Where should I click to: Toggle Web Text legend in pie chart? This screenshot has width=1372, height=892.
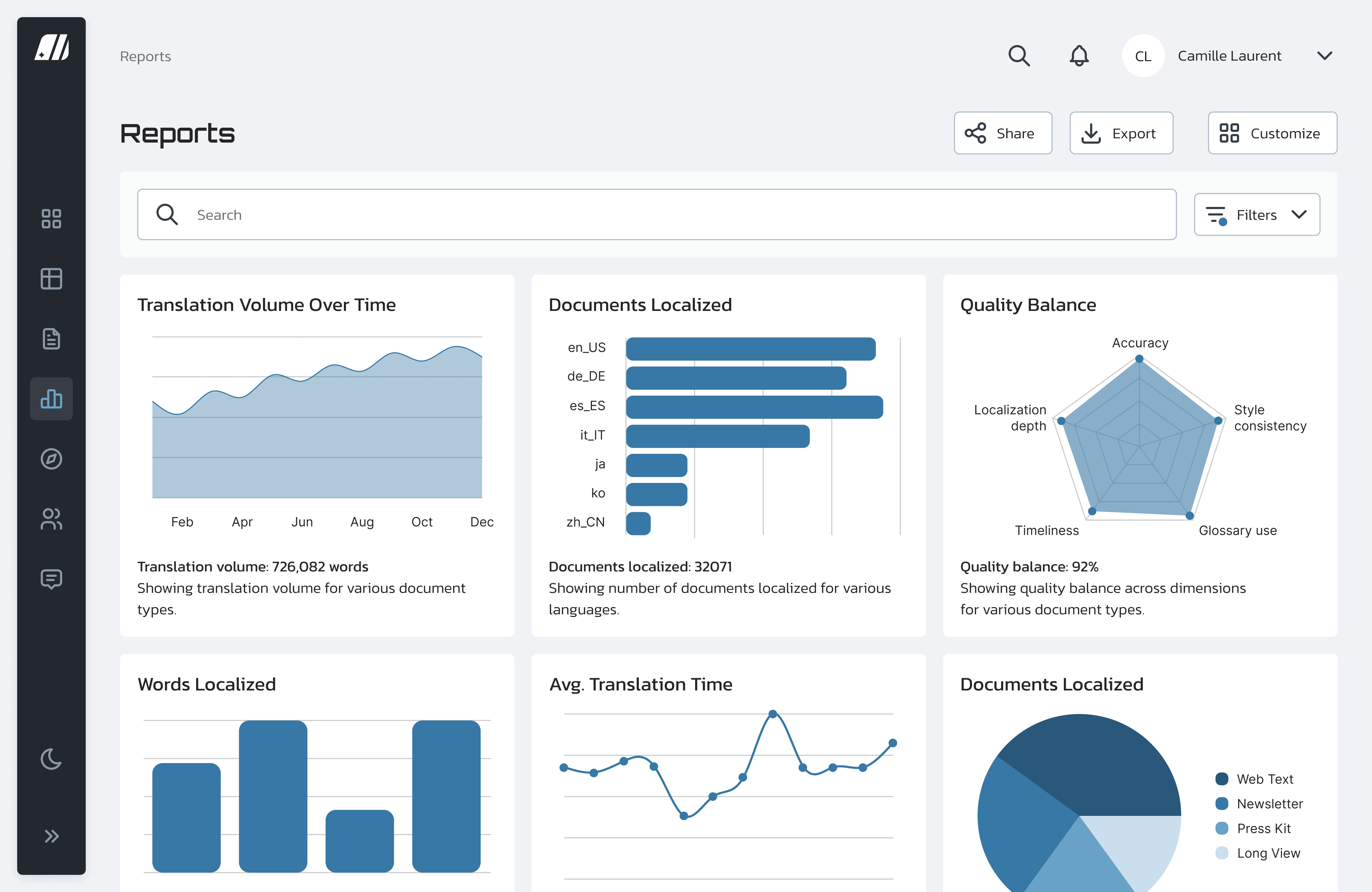coord(1254,779)
